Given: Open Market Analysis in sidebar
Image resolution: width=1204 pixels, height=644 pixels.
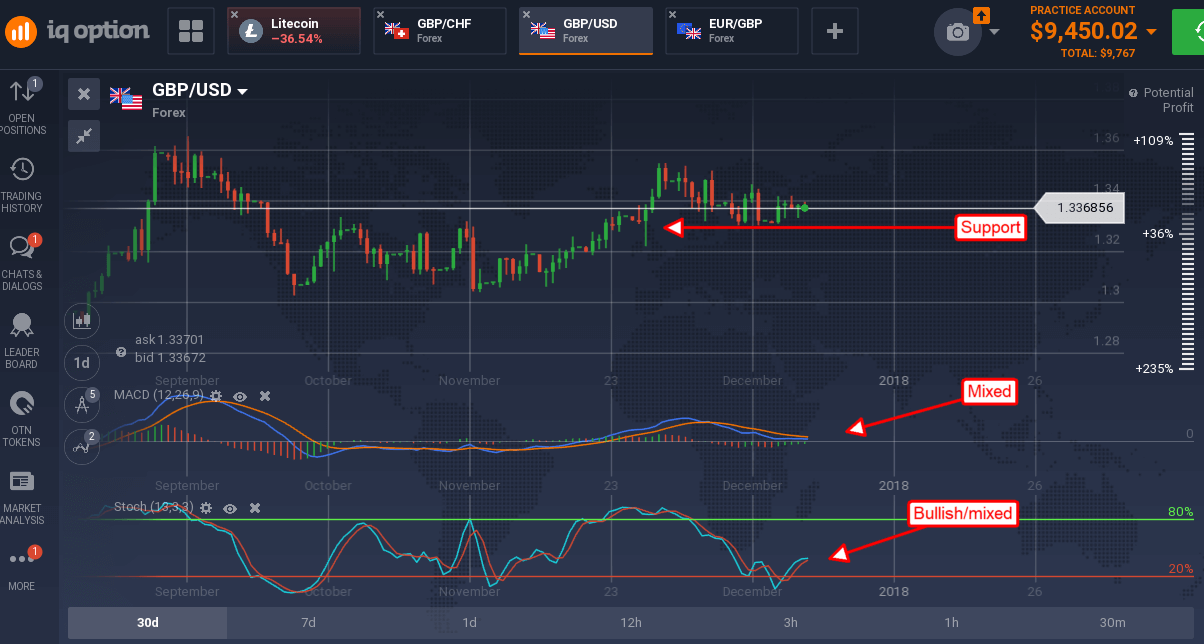Looking at the screenshot, I should click(x=22, y=498).
